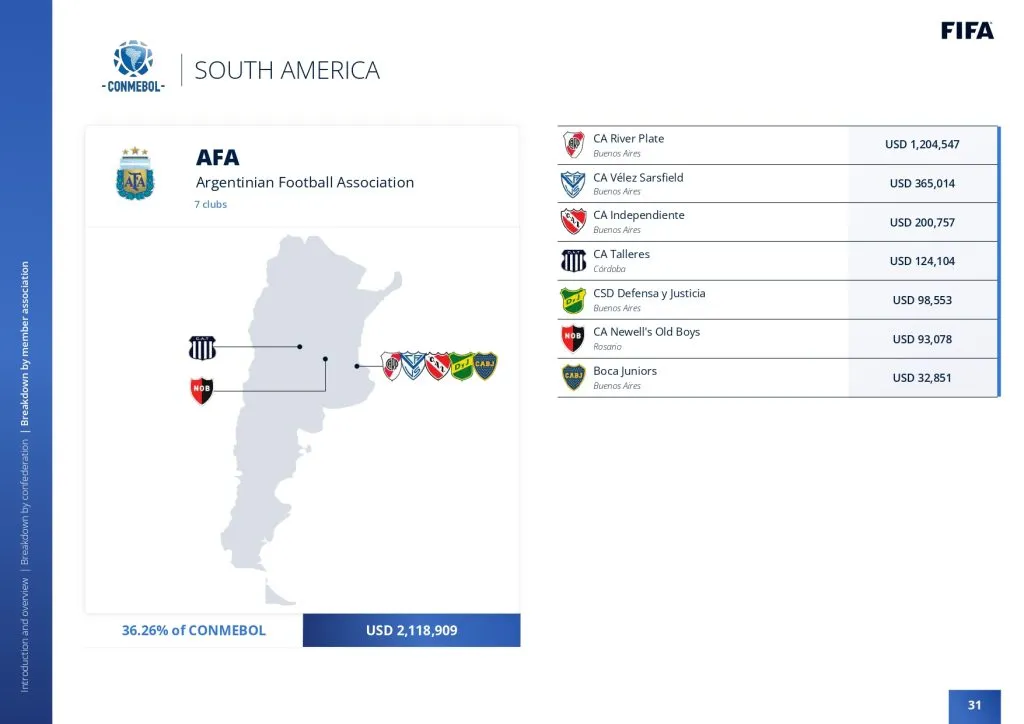Click the AFA crest emblem
This screenshot has height=724, width=1024.
tap(133, 174)
